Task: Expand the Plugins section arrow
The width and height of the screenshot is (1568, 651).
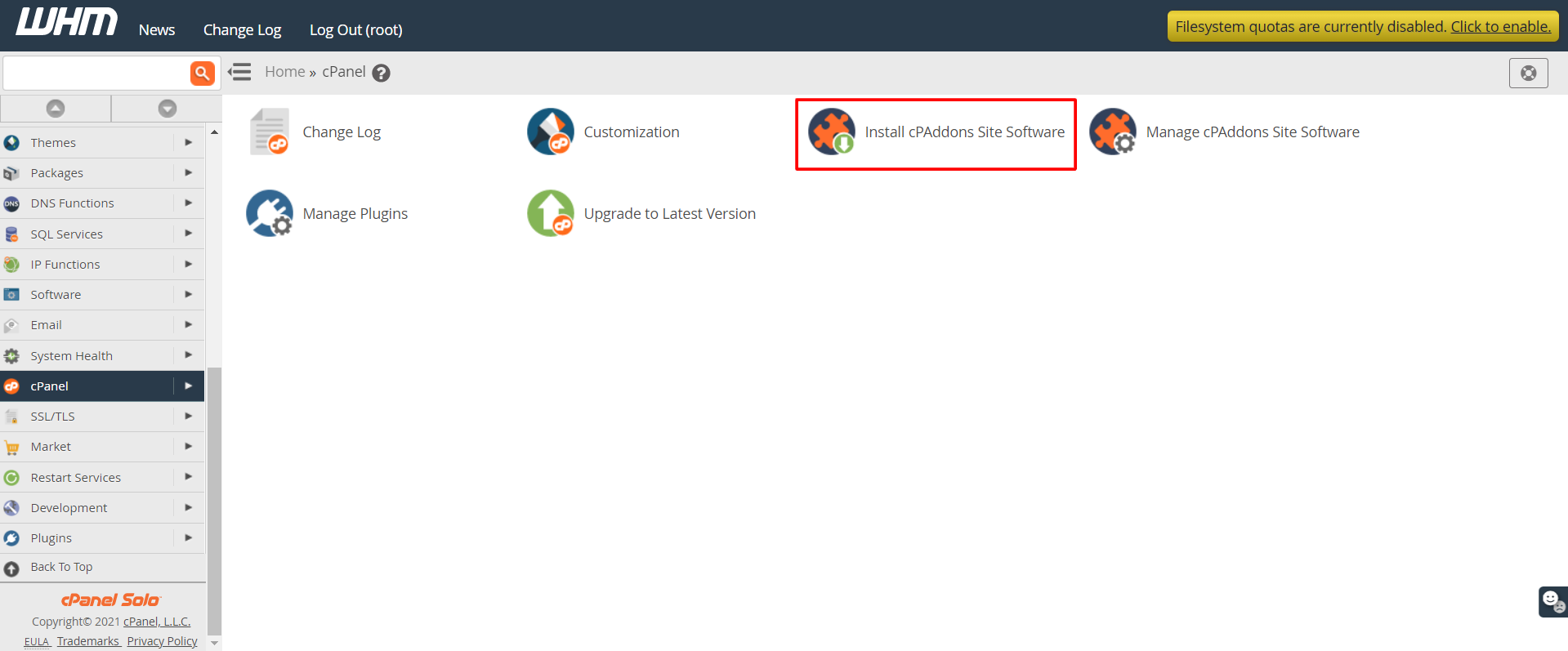Action: click(x=189, y=537)
